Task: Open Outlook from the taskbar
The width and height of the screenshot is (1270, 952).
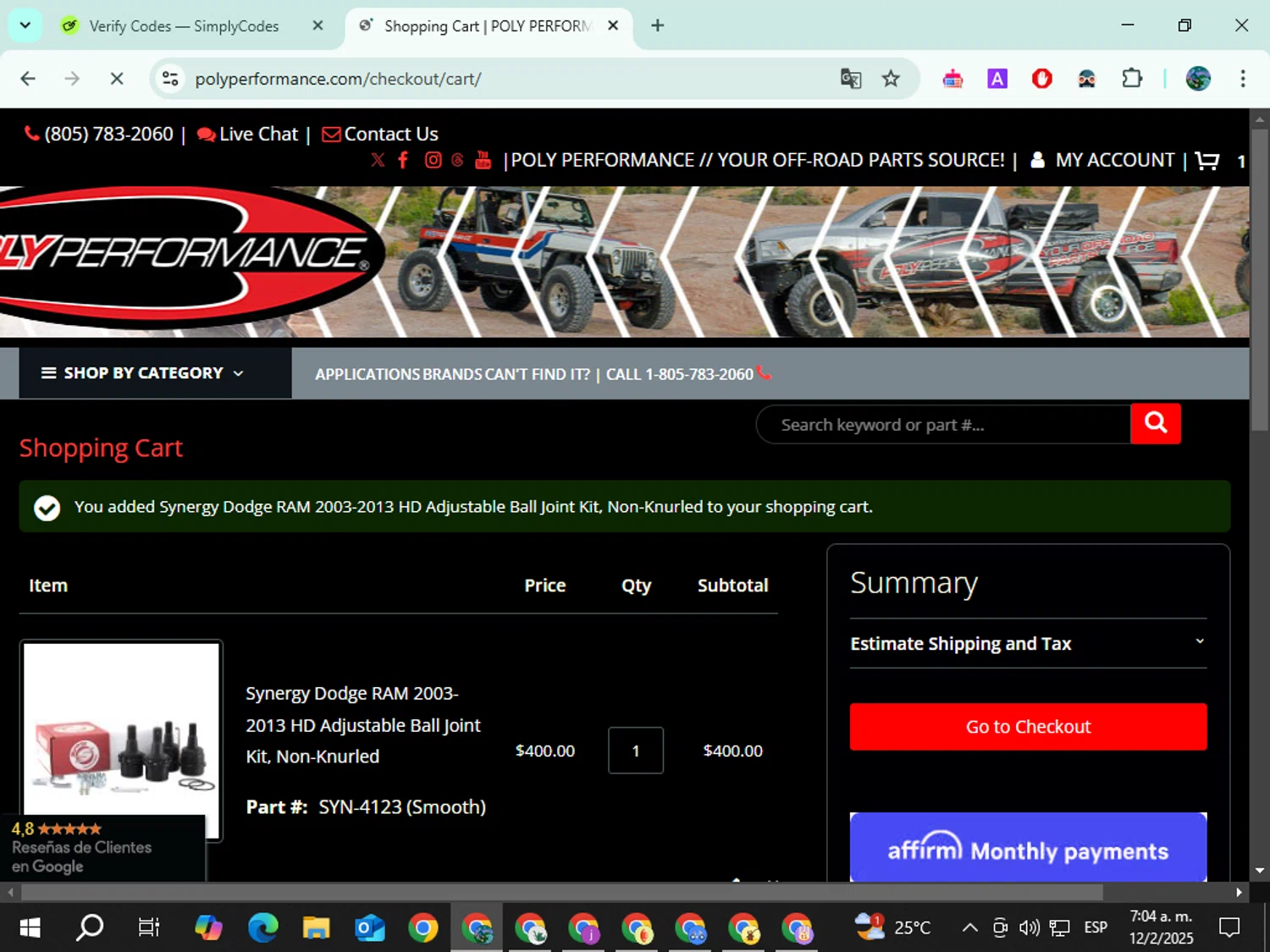Action: pyautogui.click(x=369, y=928)
